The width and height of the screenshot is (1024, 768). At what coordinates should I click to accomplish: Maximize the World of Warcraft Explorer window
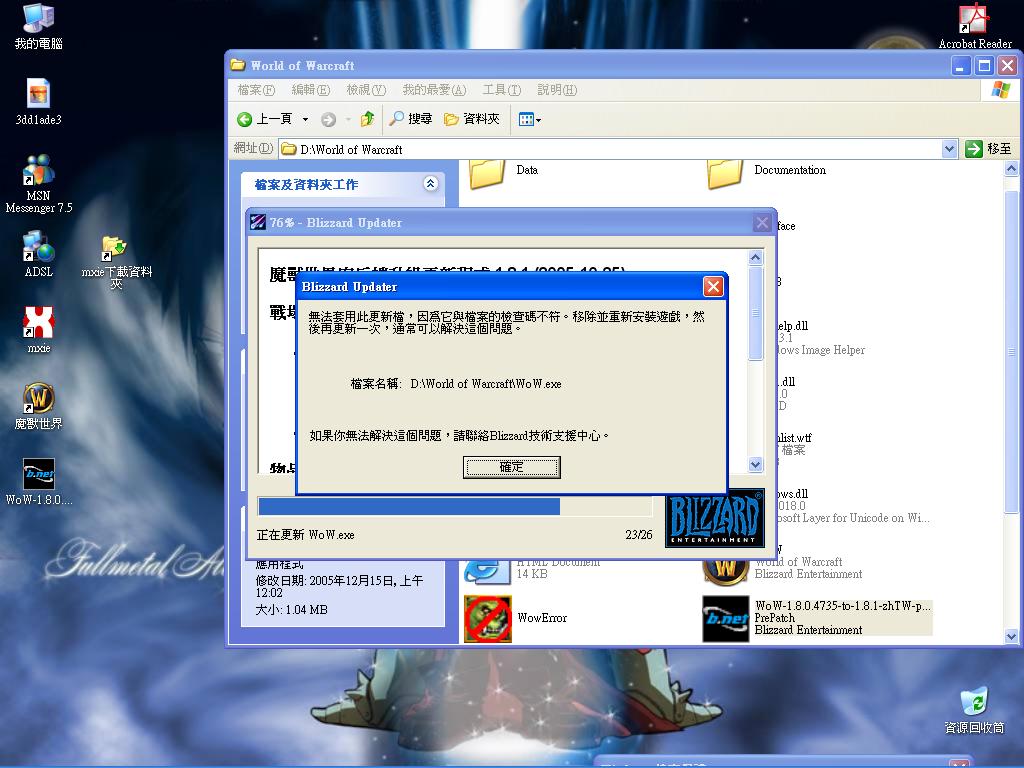click(x=984, y=65)
